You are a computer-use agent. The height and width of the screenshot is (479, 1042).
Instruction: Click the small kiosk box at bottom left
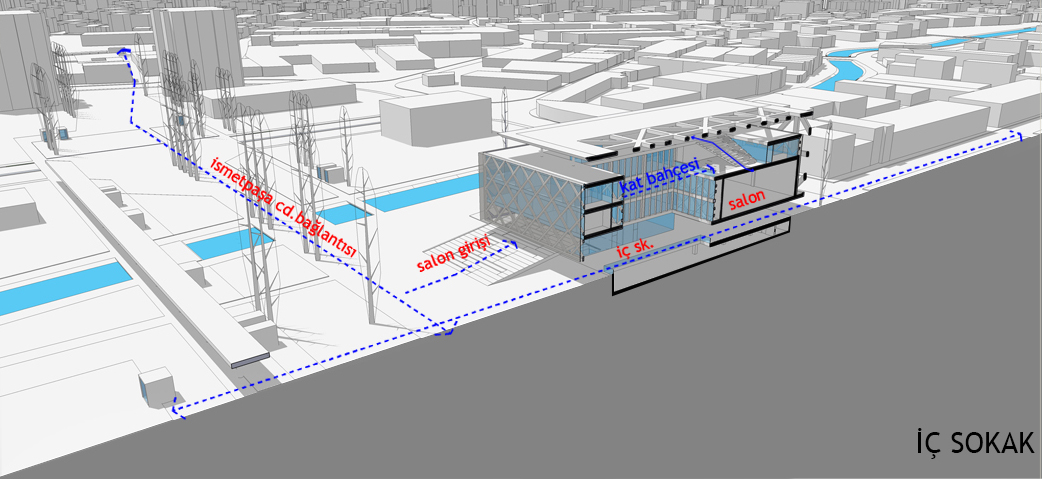[x=157, y=386]
